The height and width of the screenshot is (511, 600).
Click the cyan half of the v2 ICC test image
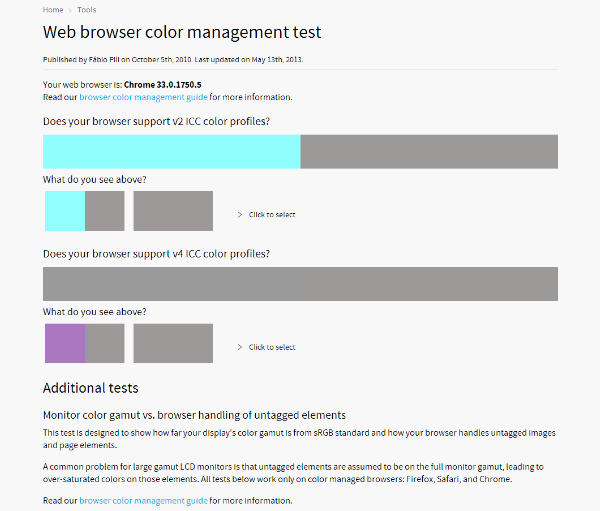(x=171, y=151)
